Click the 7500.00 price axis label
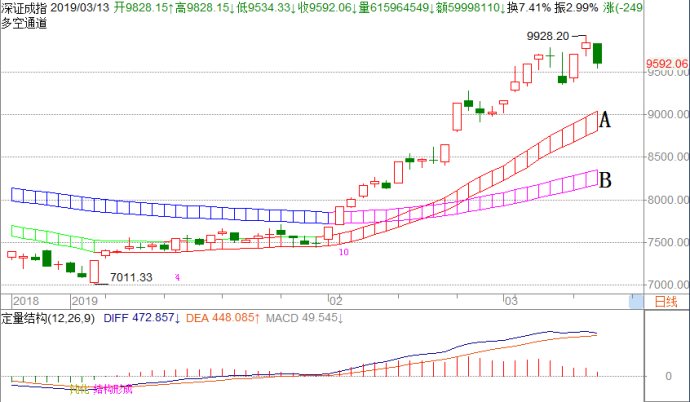690x402 pixels. (x=668, y=242)
